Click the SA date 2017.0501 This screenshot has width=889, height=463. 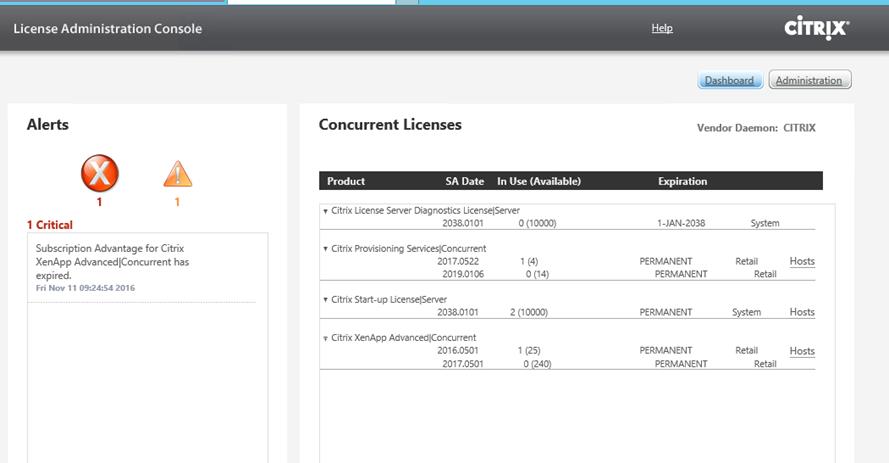coord(463,364)
